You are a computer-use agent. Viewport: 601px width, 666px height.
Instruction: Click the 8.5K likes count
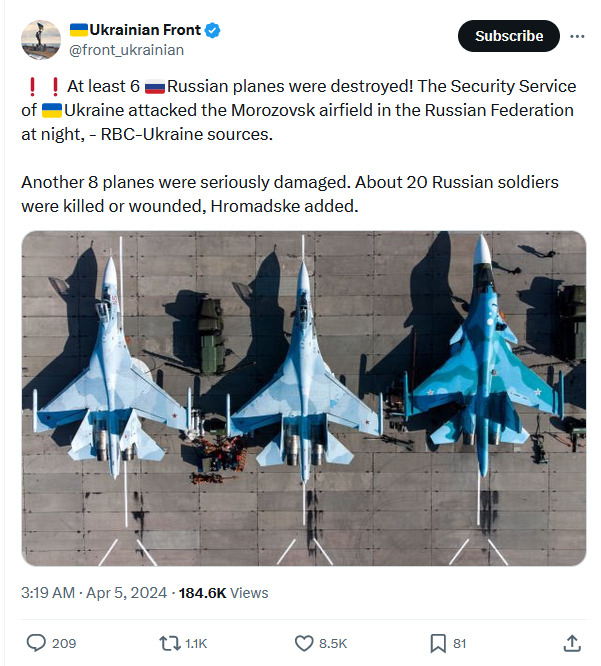[333, 643]
